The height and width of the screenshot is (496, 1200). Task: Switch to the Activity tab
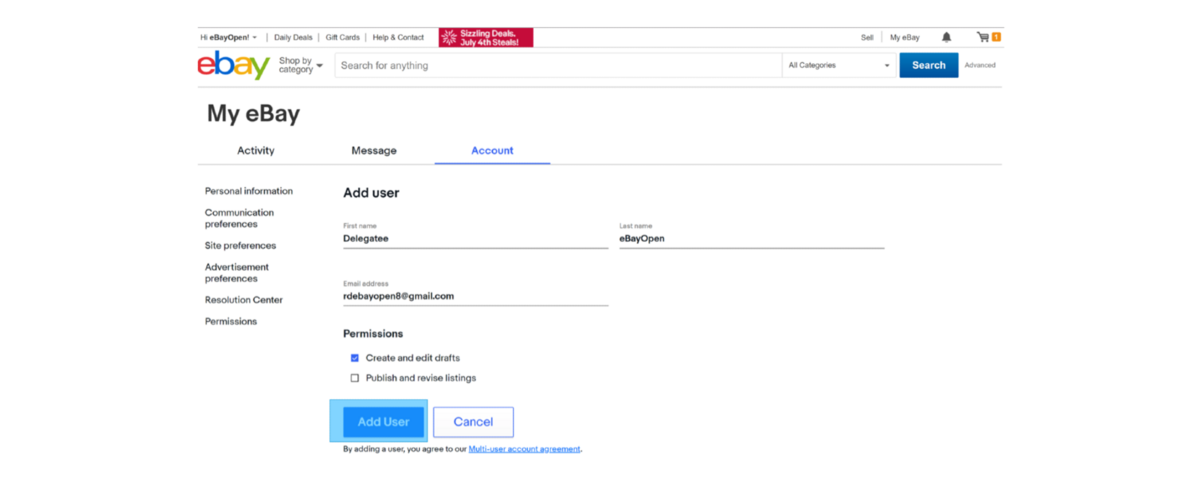[256, 151]
